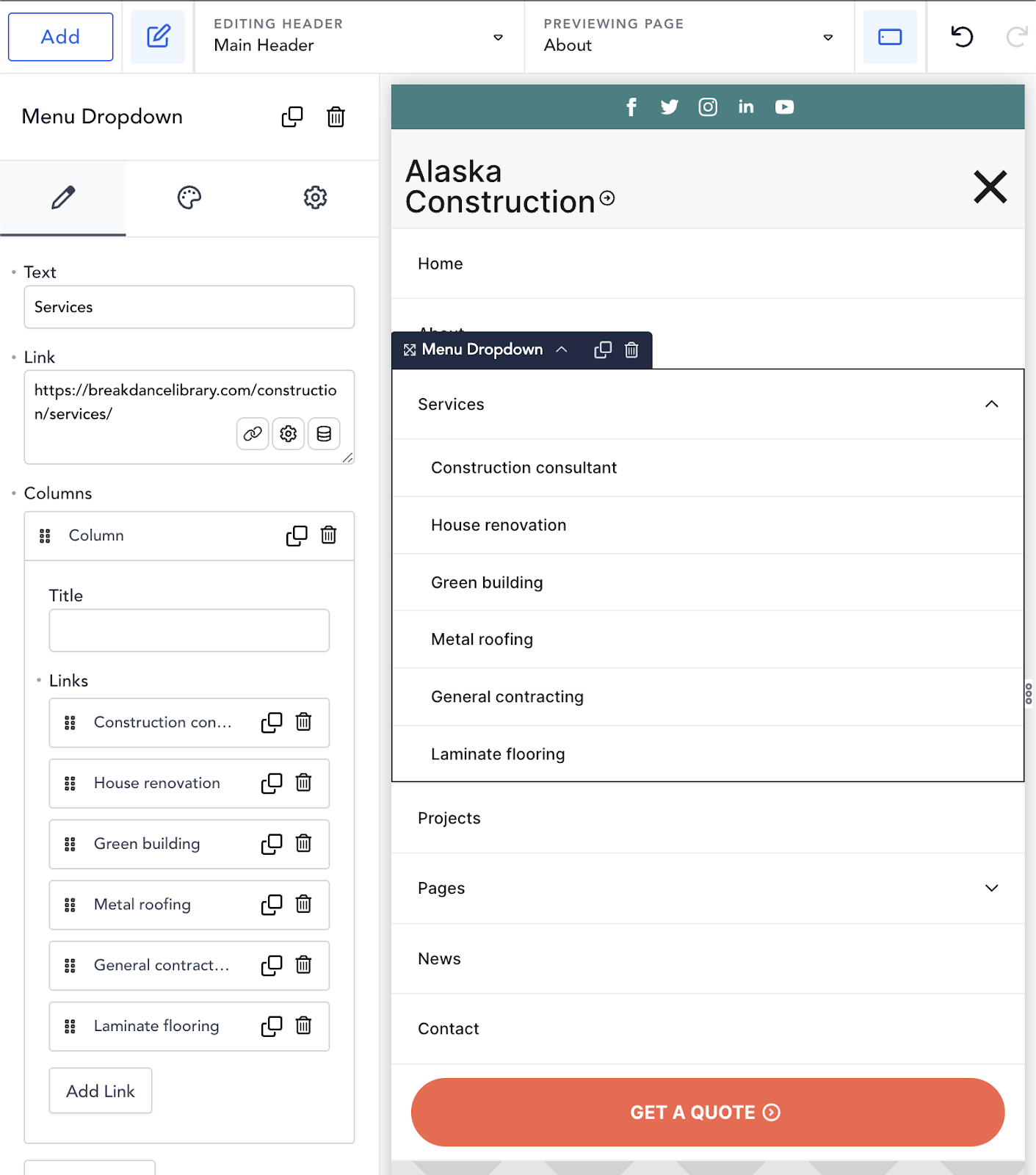The image size is (1036, 1175).
Task: Switch to the design palette tab
Action: (x=189, y=198)
